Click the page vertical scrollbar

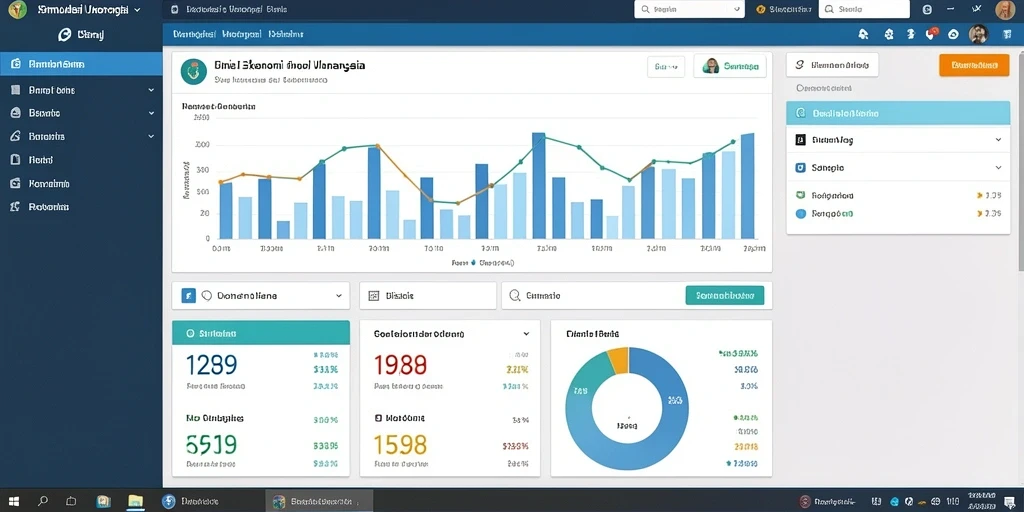pyautogui.click(x=1021, y=163)
